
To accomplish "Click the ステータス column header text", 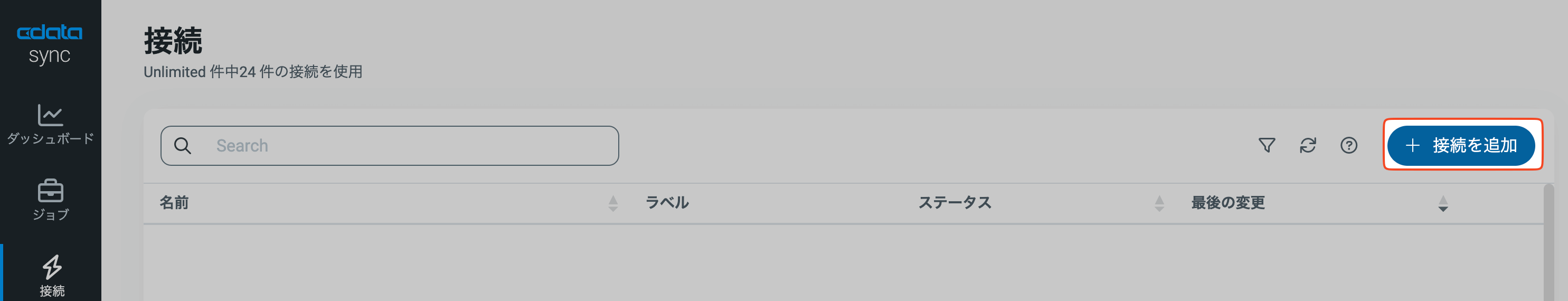I will (955, 203).
